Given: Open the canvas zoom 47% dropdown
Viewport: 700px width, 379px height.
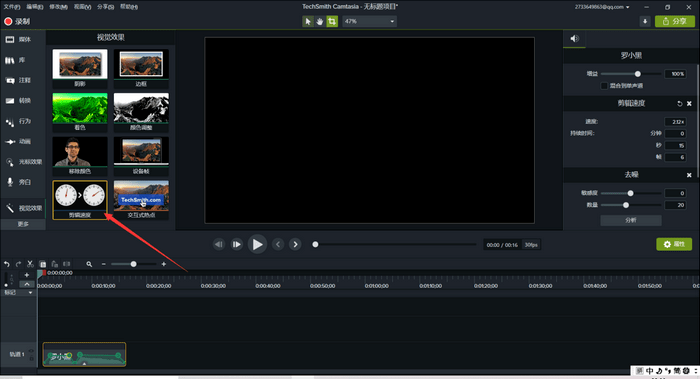Looking at the screenshot, I should pyautogui.click(x=369, y=21).
